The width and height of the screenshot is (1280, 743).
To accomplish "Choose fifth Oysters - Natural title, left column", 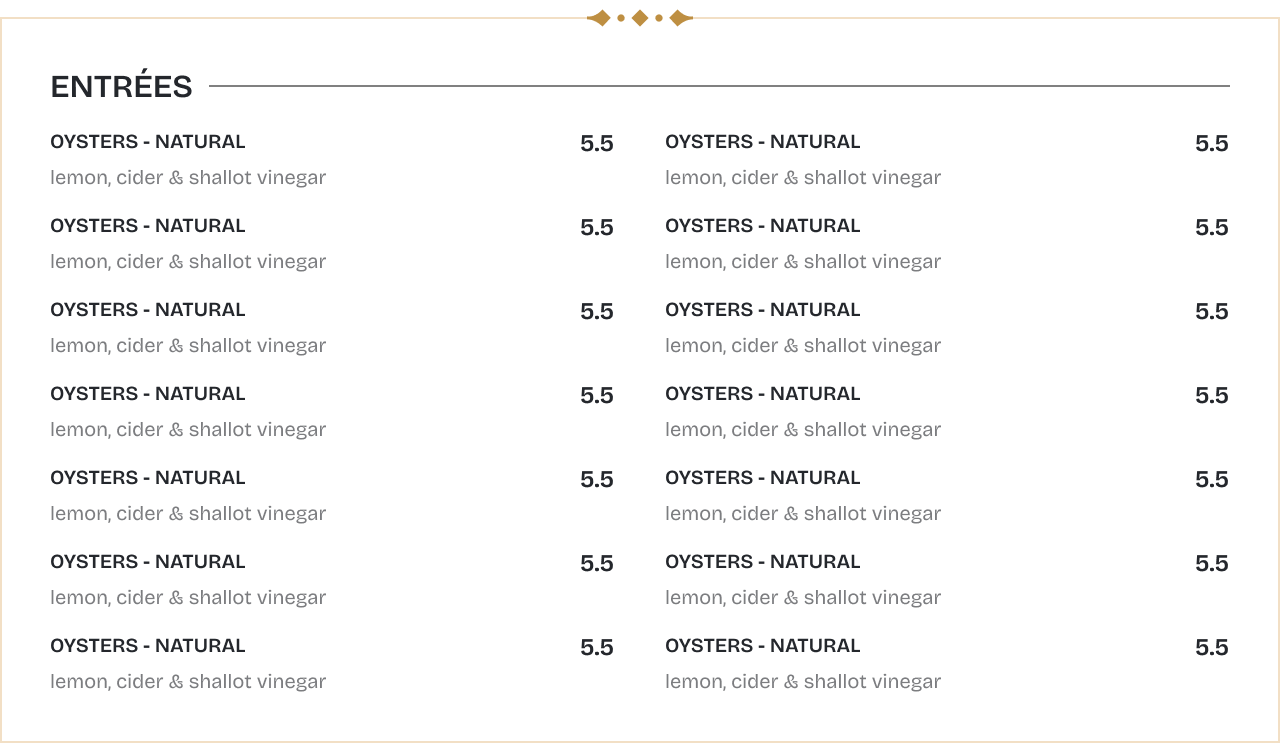I will tap(148, 478).
